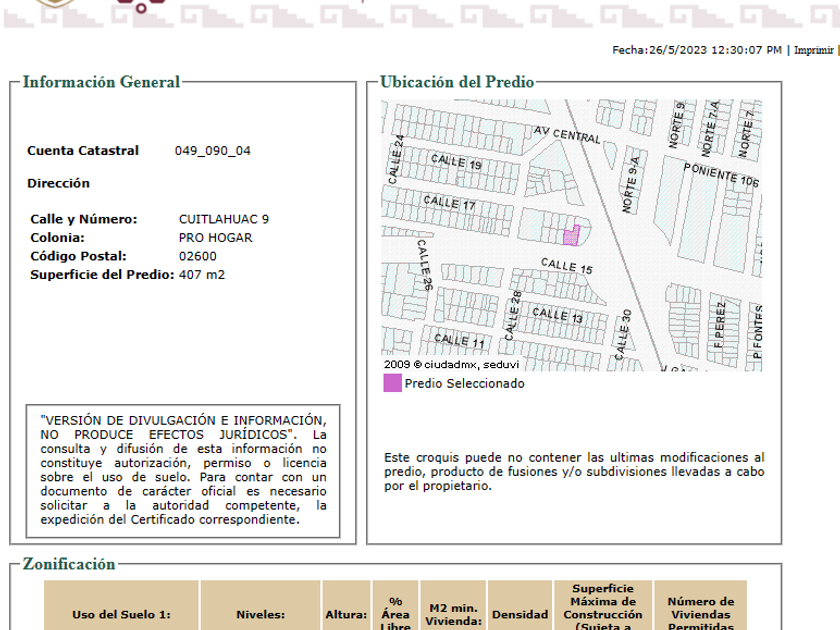Click the Calle y Número label
Screen dimensions: 840x630
click(84, 219)
